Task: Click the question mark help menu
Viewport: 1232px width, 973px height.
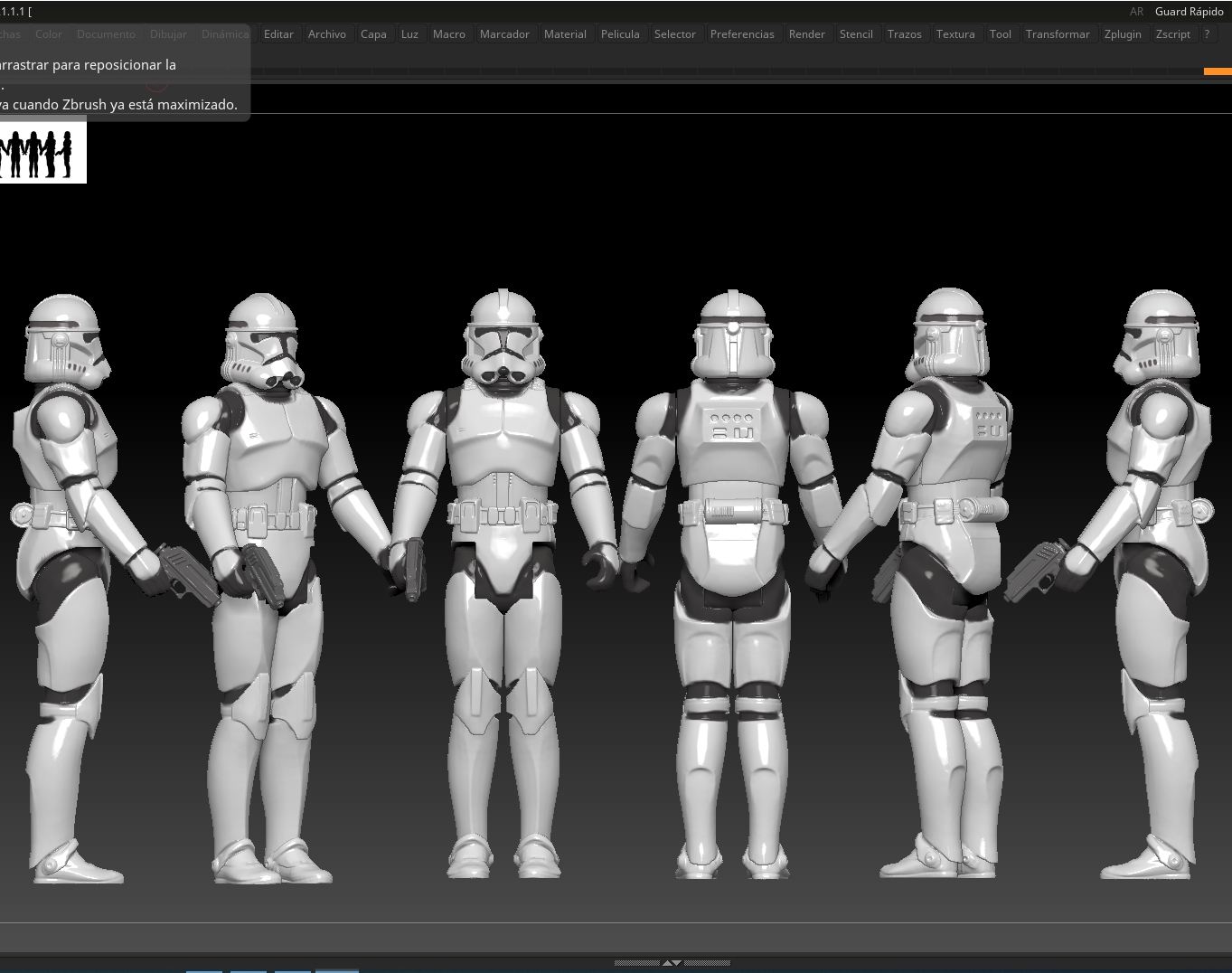Action: (x=1207, y=34)
